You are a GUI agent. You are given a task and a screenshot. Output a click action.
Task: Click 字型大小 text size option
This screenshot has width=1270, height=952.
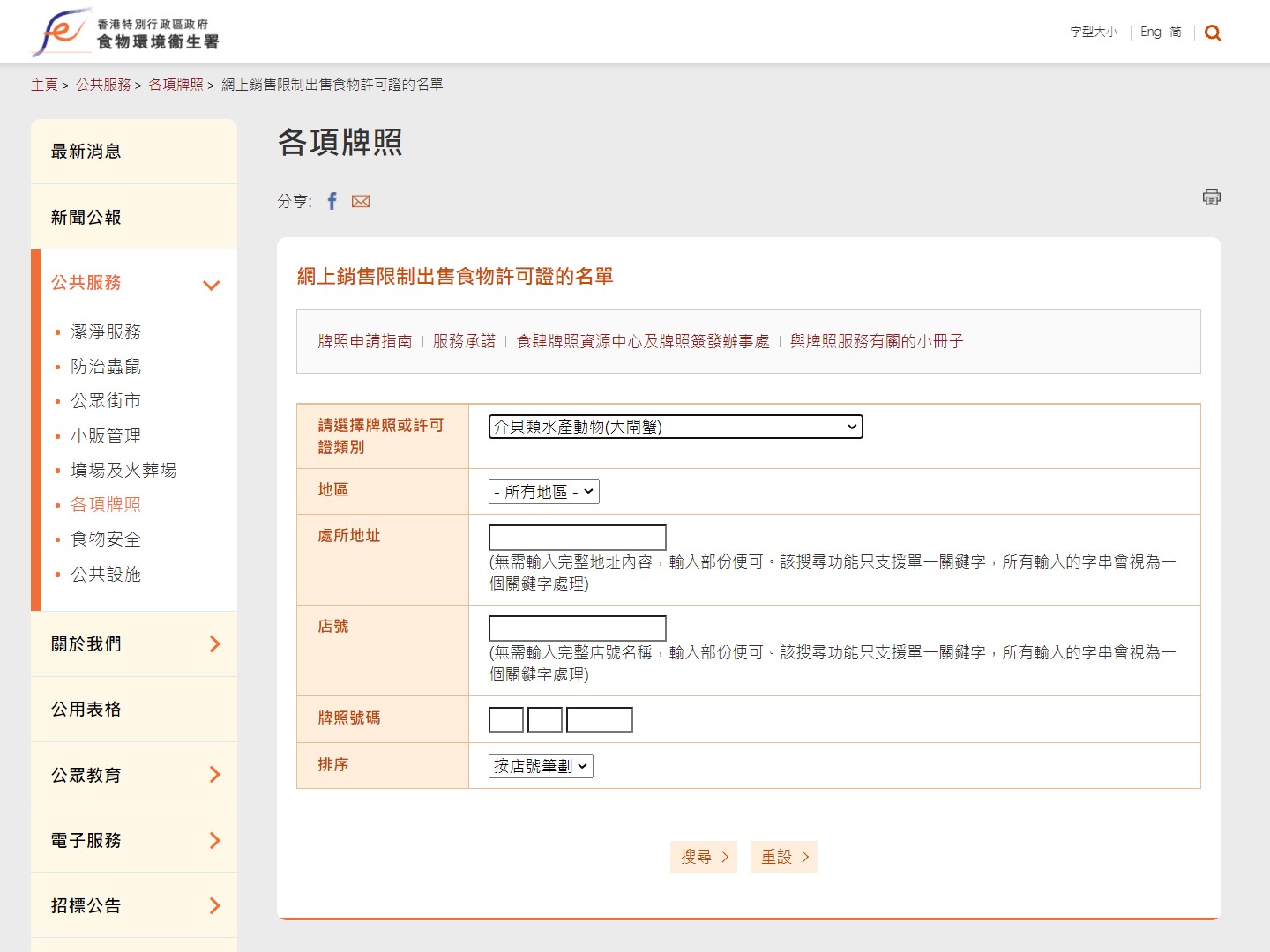click(x=1093, y=32)
